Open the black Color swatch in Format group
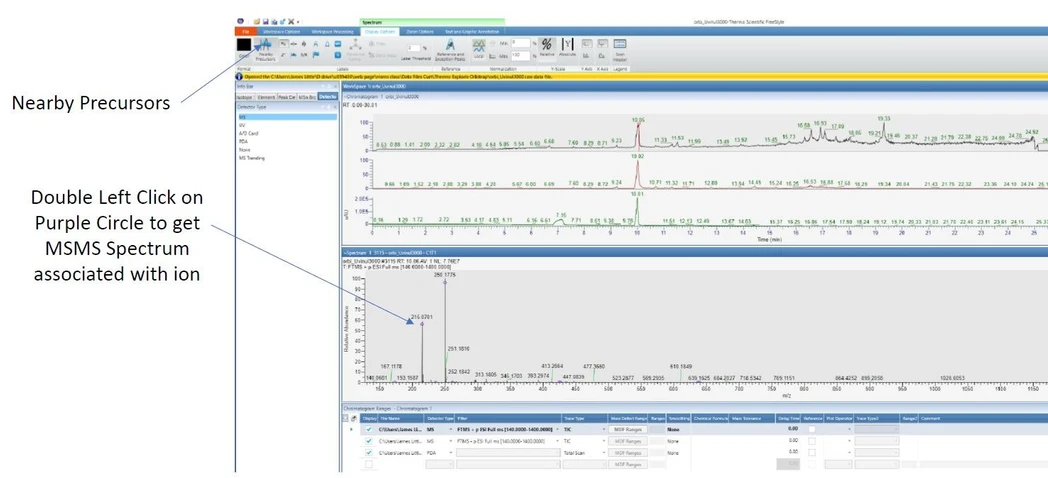Image resolution: width=1048 pixels, height=478 pixels. 244,45
